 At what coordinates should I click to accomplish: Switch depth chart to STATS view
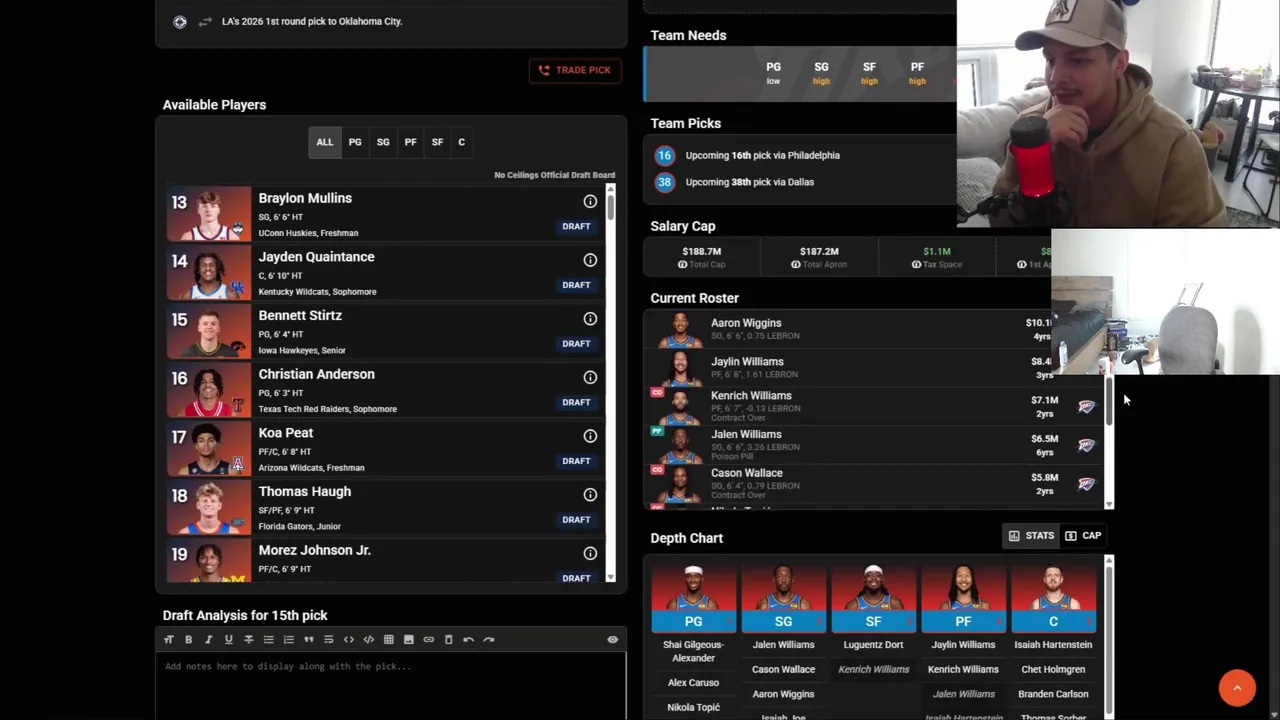(x=1031, y=536)
